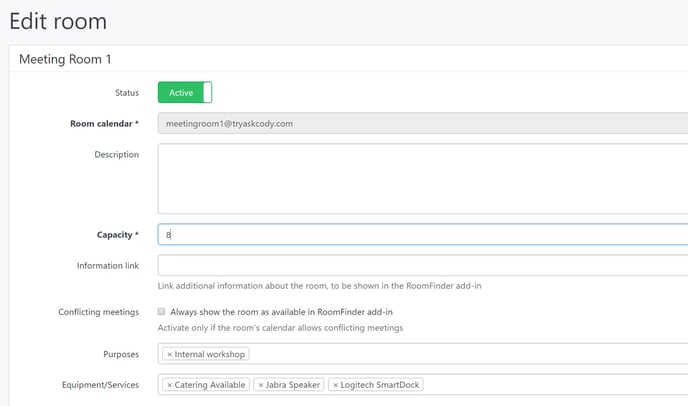This screenshot has width=688, height=406.
Task: Toggle the Active status switch
Action: [x=185, y=92]
